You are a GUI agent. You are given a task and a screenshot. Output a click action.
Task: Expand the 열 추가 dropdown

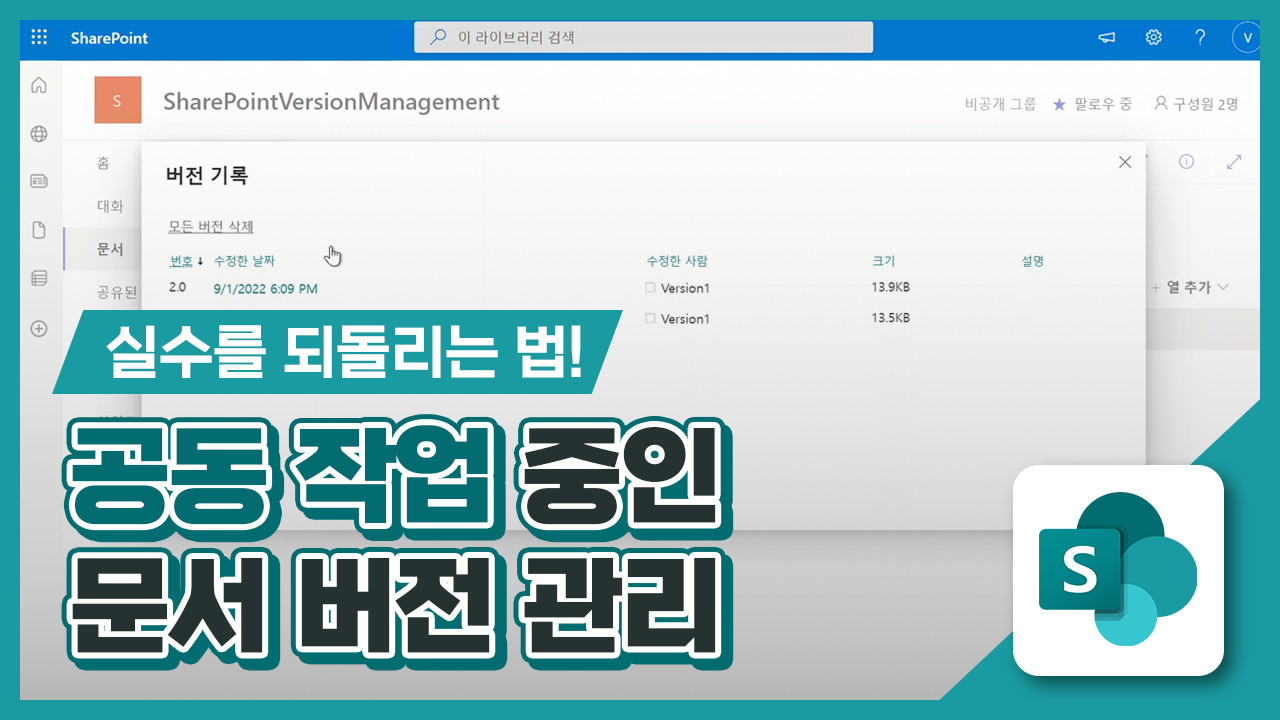click(x=1190, y=288)
